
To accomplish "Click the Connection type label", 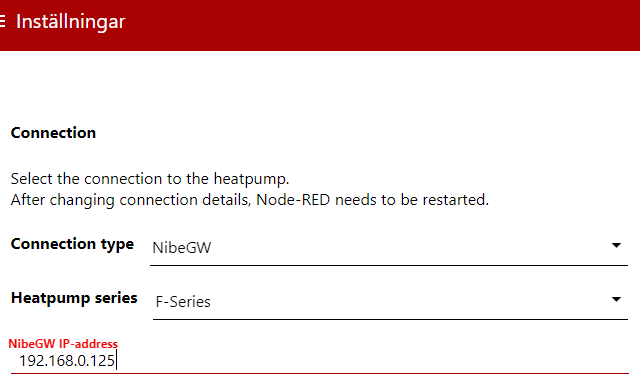I will pyautogui.click(x=72, y=244).
